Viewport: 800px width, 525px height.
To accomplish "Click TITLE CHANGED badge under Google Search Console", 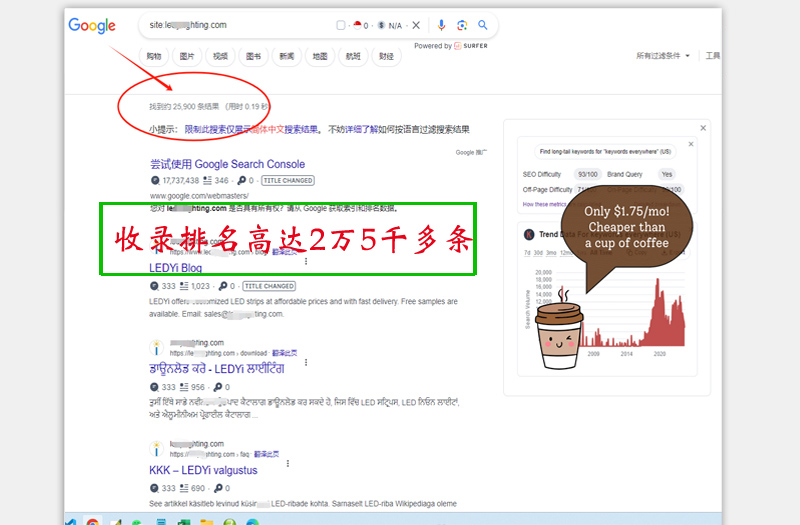I will point(288,180).
